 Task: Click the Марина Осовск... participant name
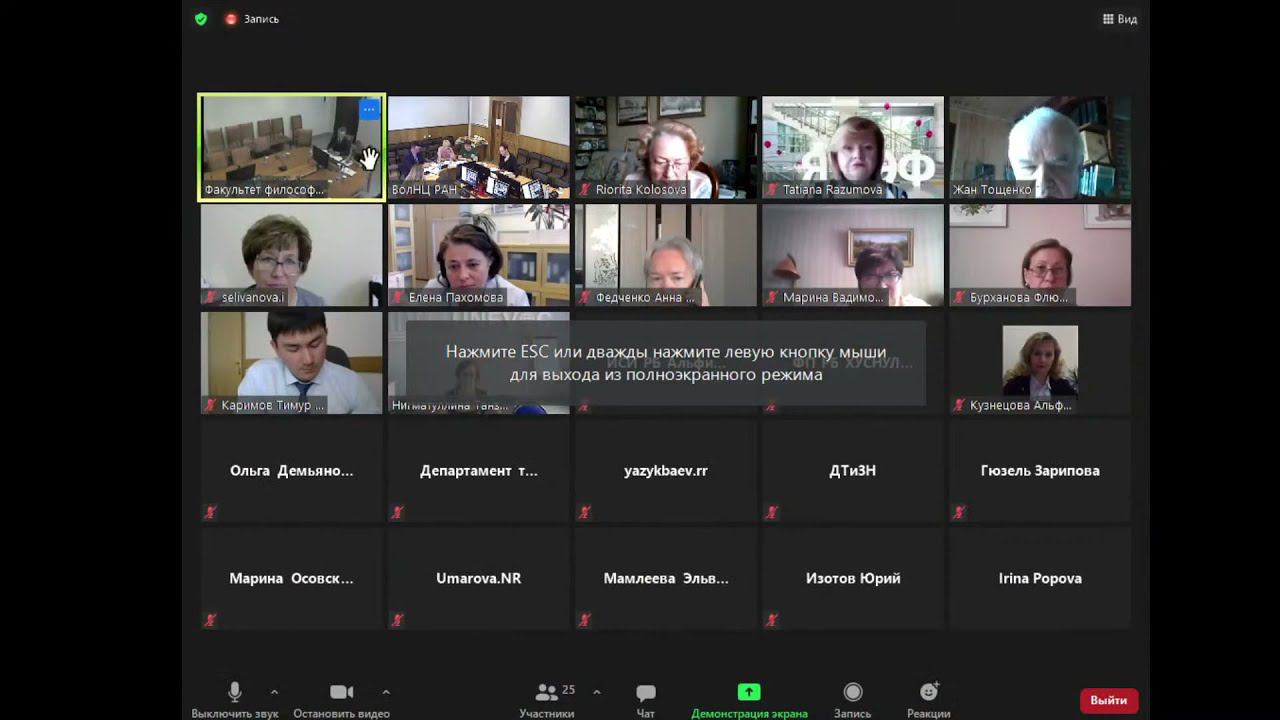(x=292, y=578)
